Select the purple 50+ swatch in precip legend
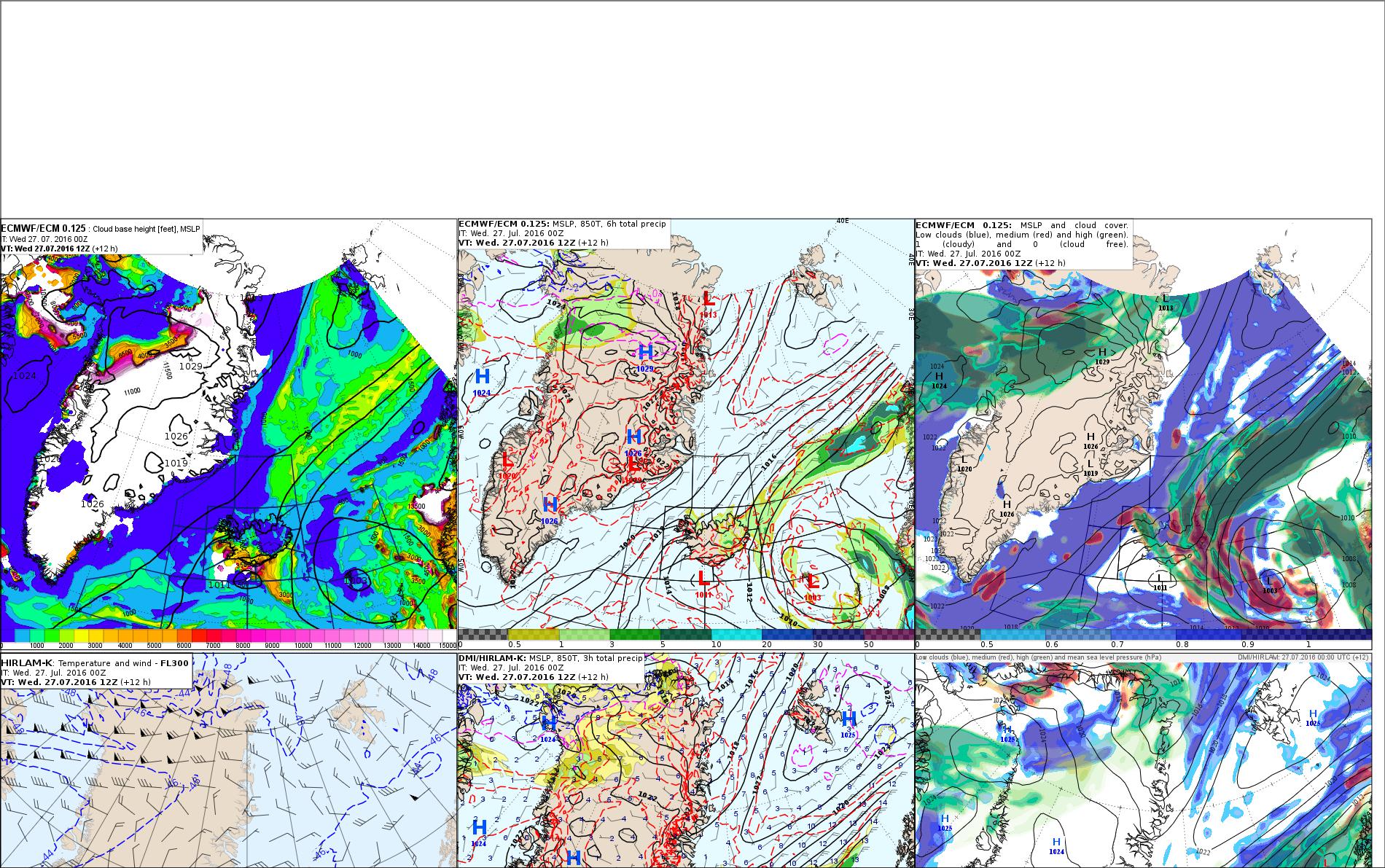The height and width of the screenshot is (868, 1385). point(889,635)
